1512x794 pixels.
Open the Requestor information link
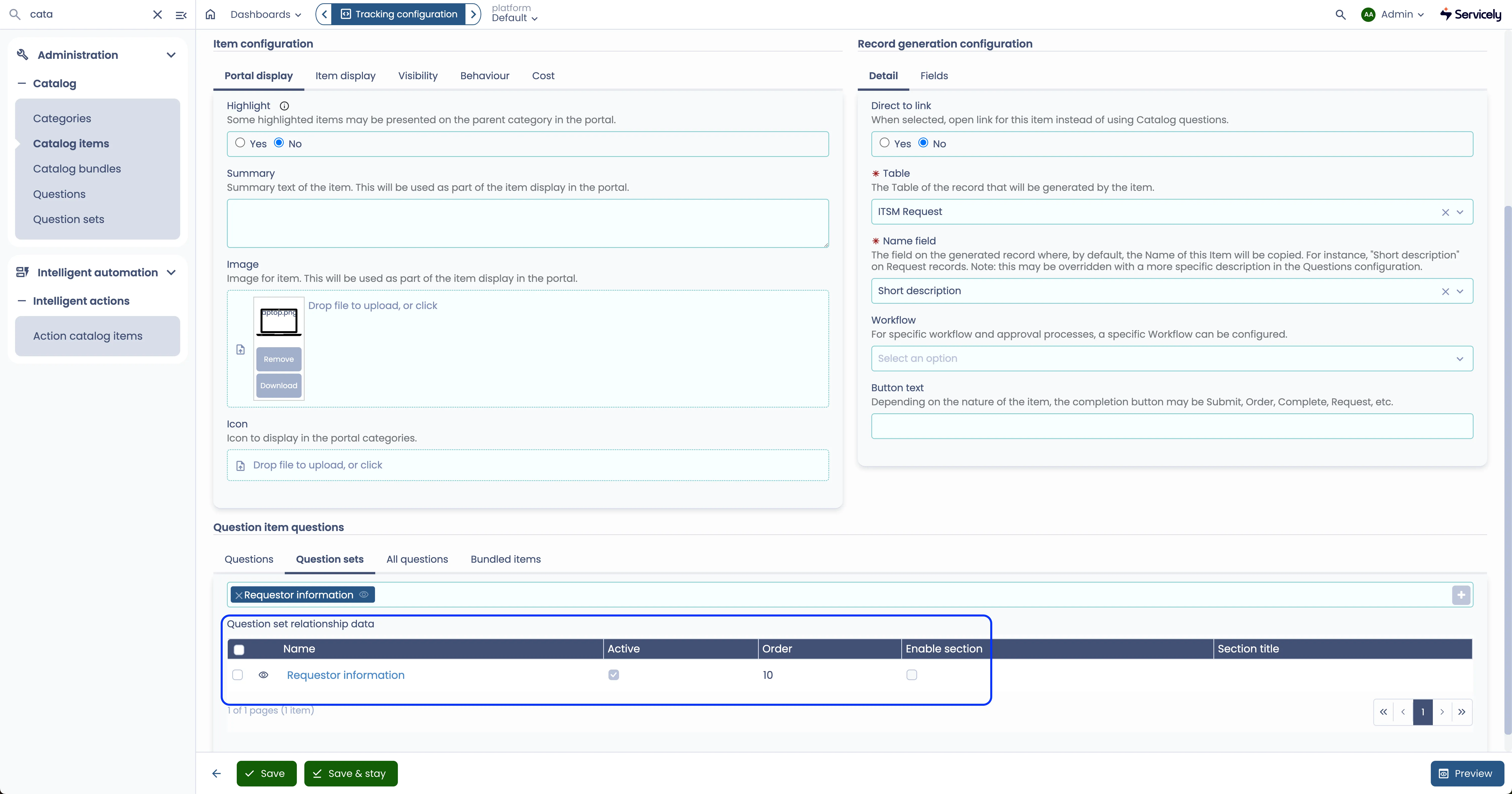(346, 675)
